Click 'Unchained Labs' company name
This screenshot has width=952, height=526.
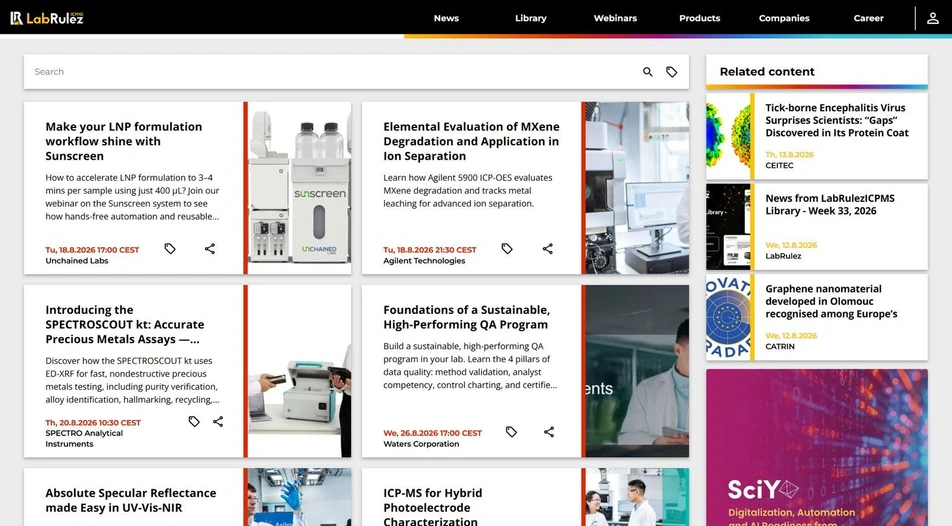(76, 261)
